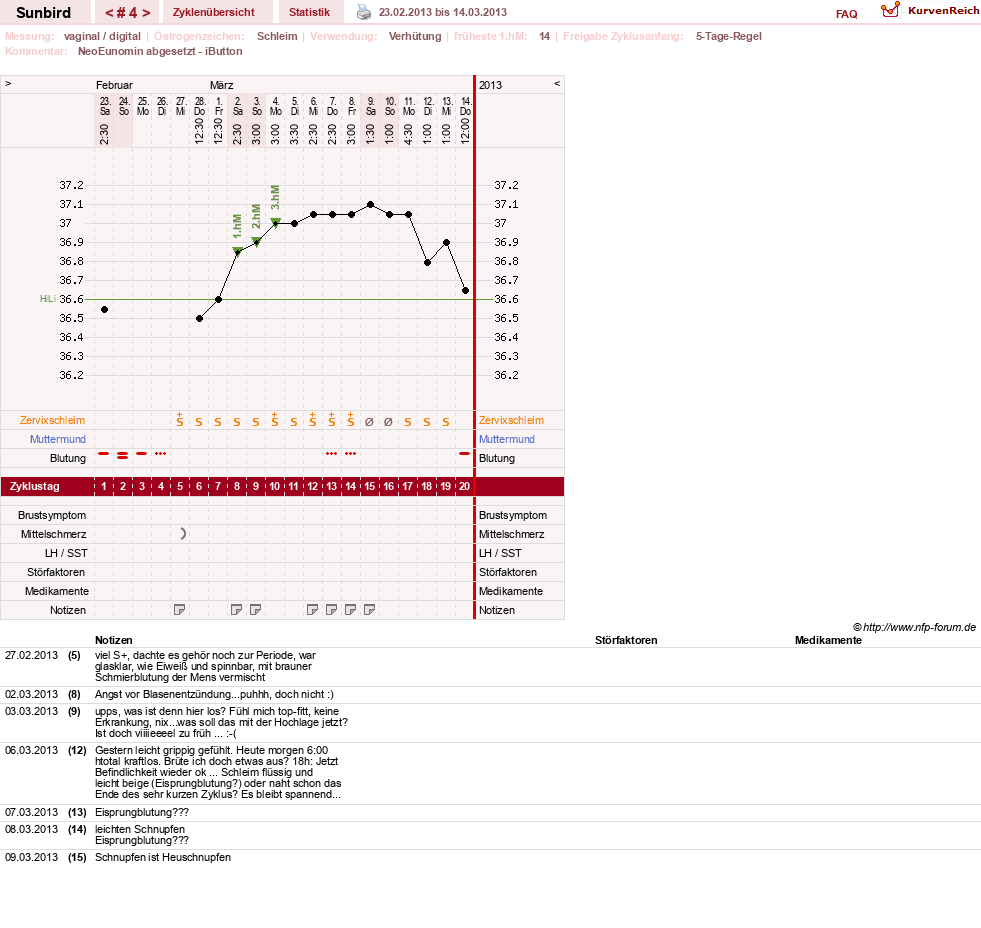Click the Brustsymptom left row label
981x928 pixels.
tap(52, 515)
